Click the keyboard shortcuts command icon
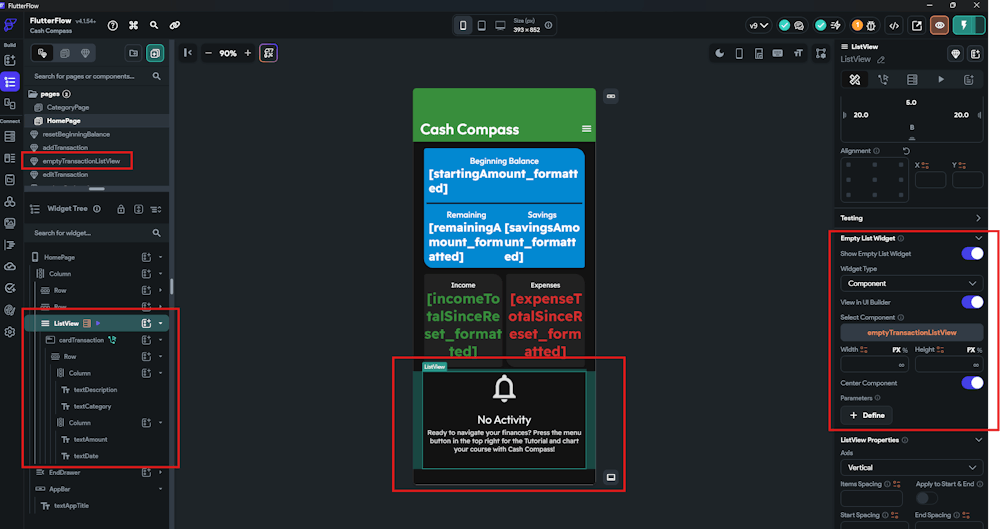Viewport: 1000px width, 529px height. (133, 26)
